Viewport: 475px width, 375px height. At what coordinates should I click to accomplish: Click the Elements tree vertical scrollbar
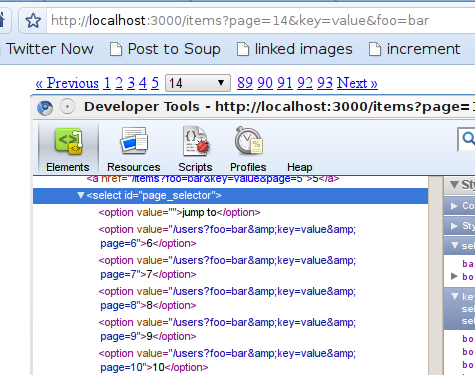(435, 276)
